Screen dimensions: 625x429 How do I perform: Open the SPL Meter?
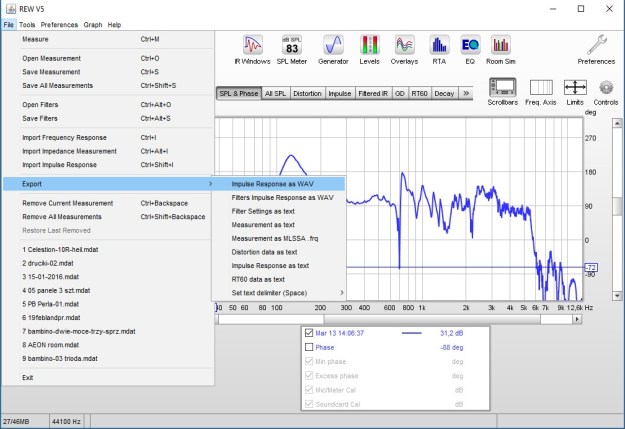[x=292, y=47]
